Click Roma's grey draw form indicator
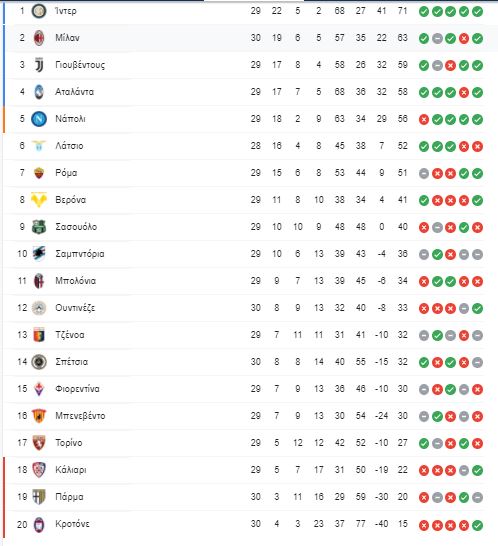Viewport: 498px width, 546px height. pos(424,173)
